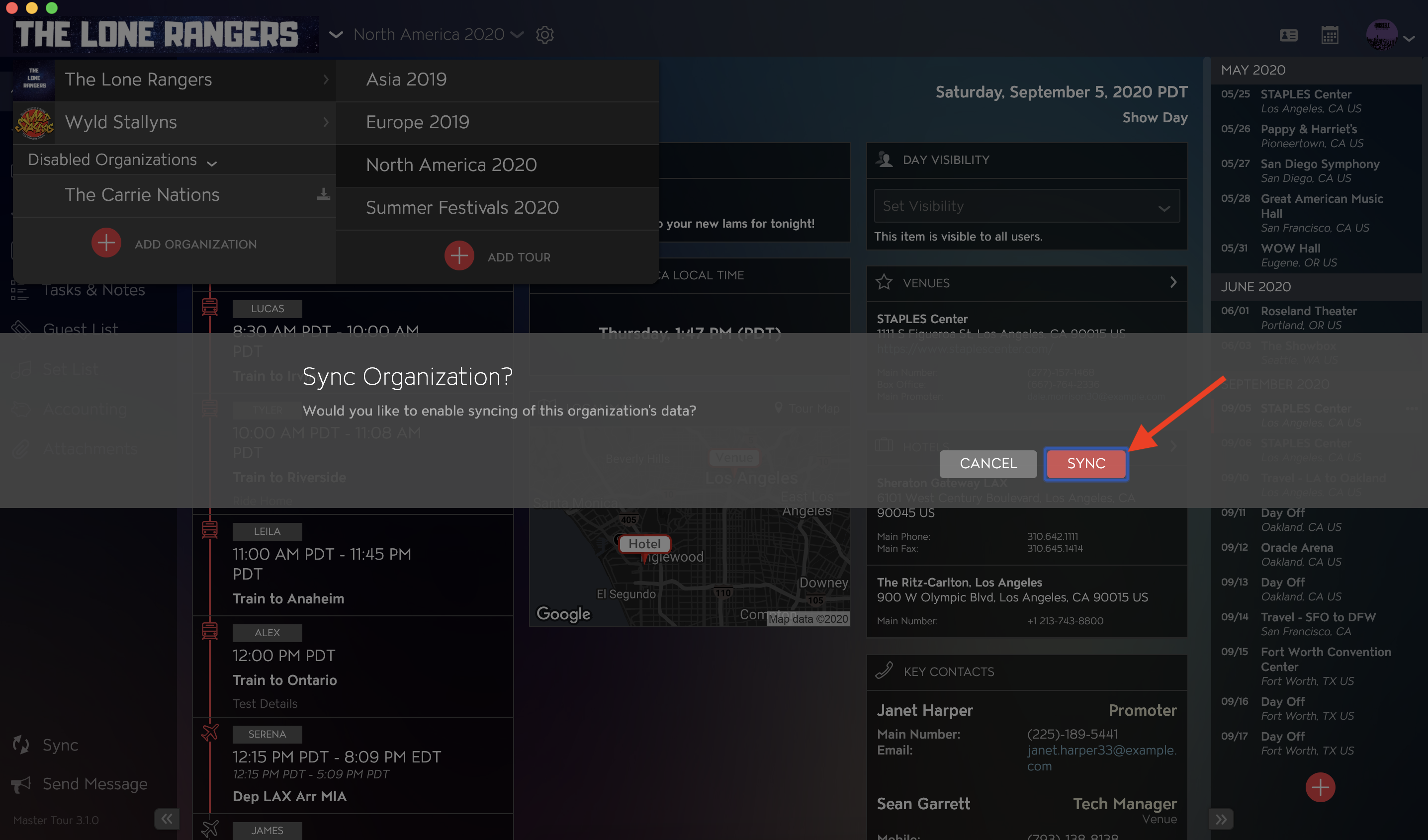Collapse right panel with double chevron
The width and height of the screenshot is (1428, 840).
click(x=1221, y=819)
